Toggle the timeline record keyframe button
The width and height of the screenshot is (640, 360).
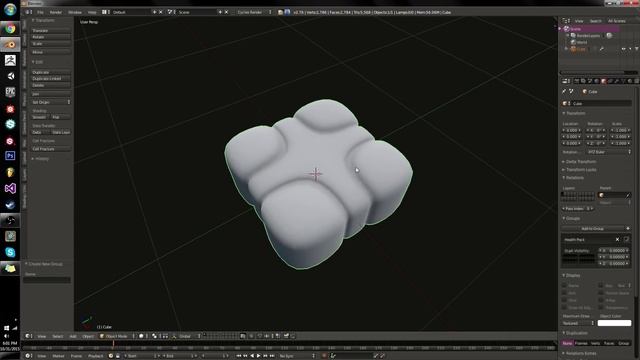coord(324,356)
